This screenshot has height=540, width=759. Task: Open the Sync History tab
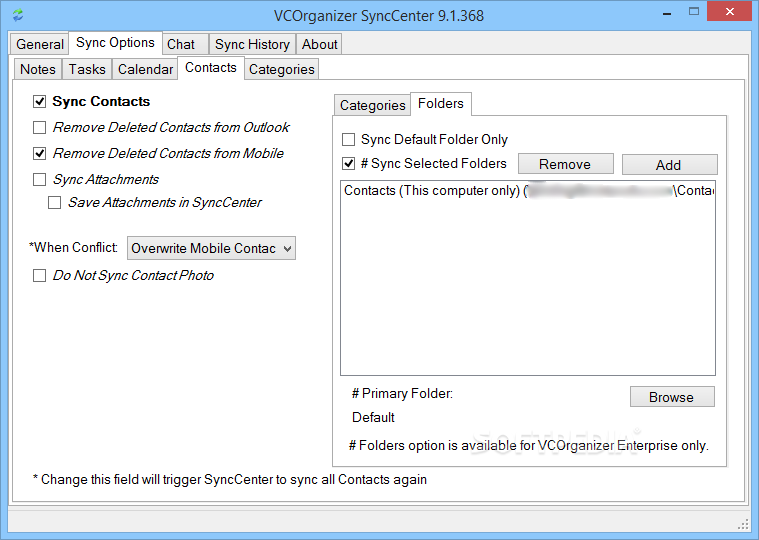[x=252, y=44]
